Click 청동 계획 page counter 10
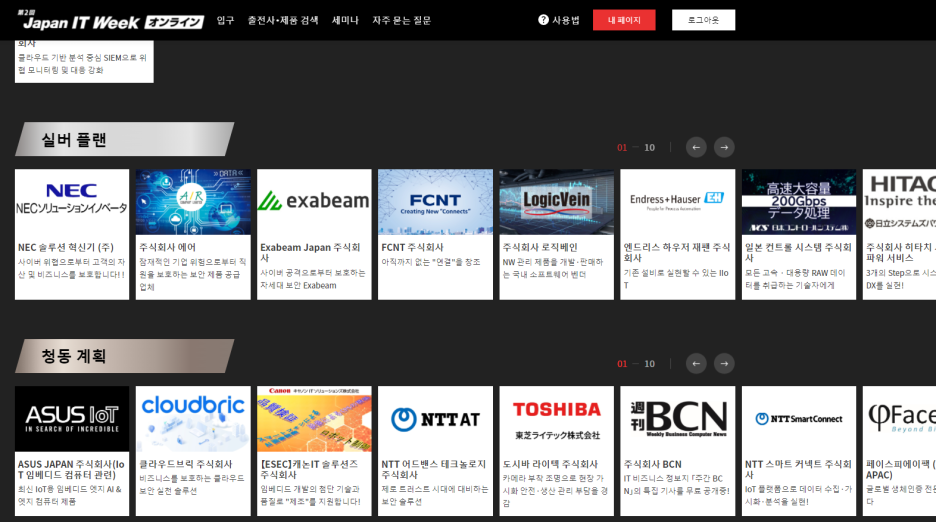Screen dimensions: 936x522 [x=649, y=364]
